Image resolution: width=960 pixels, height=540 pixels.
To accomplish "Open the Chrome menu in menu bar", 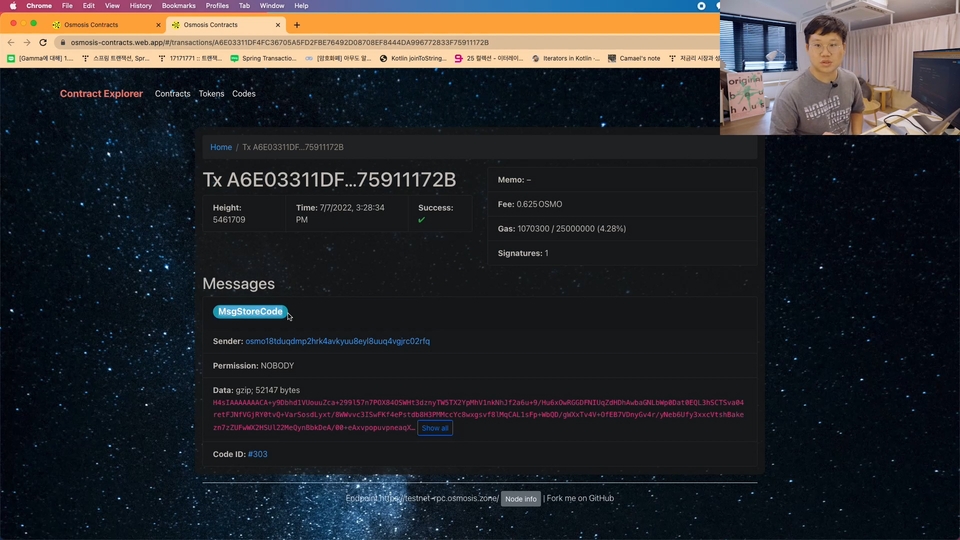I will coord(39,6).
